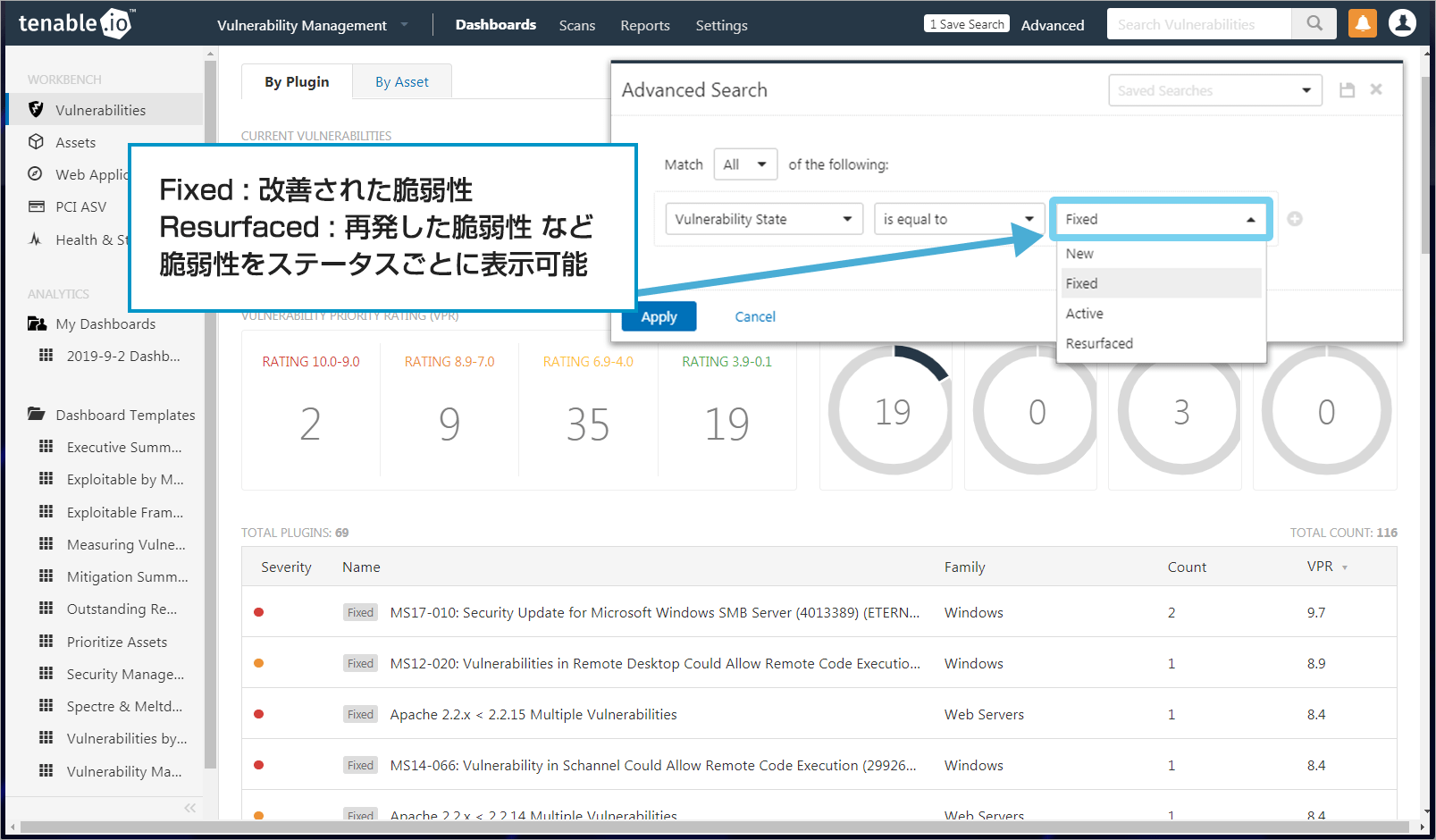Image resolution: width=1436 pixels, height=840 pixels.
Task: Click the Assets cube icon
Action: (x=36, y=141)
